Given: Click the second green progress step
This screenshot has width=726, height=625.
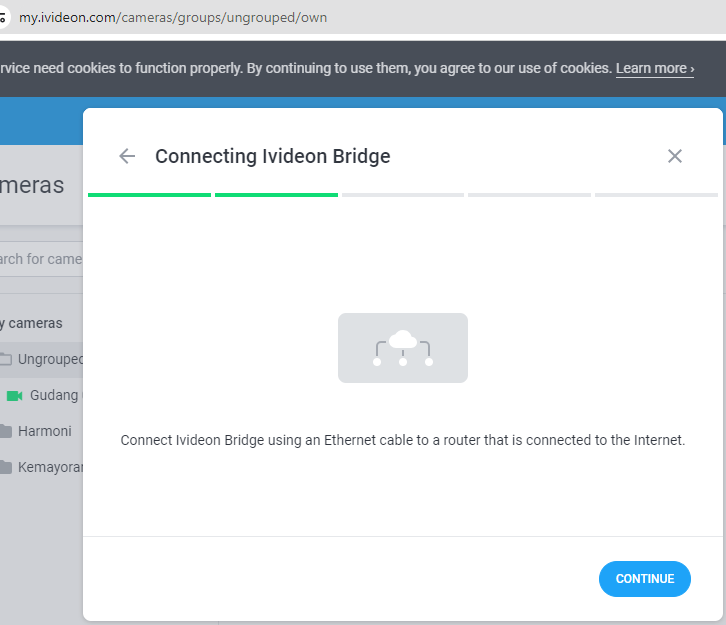Looking at the screenshot, I should click(x=276, y=195).
